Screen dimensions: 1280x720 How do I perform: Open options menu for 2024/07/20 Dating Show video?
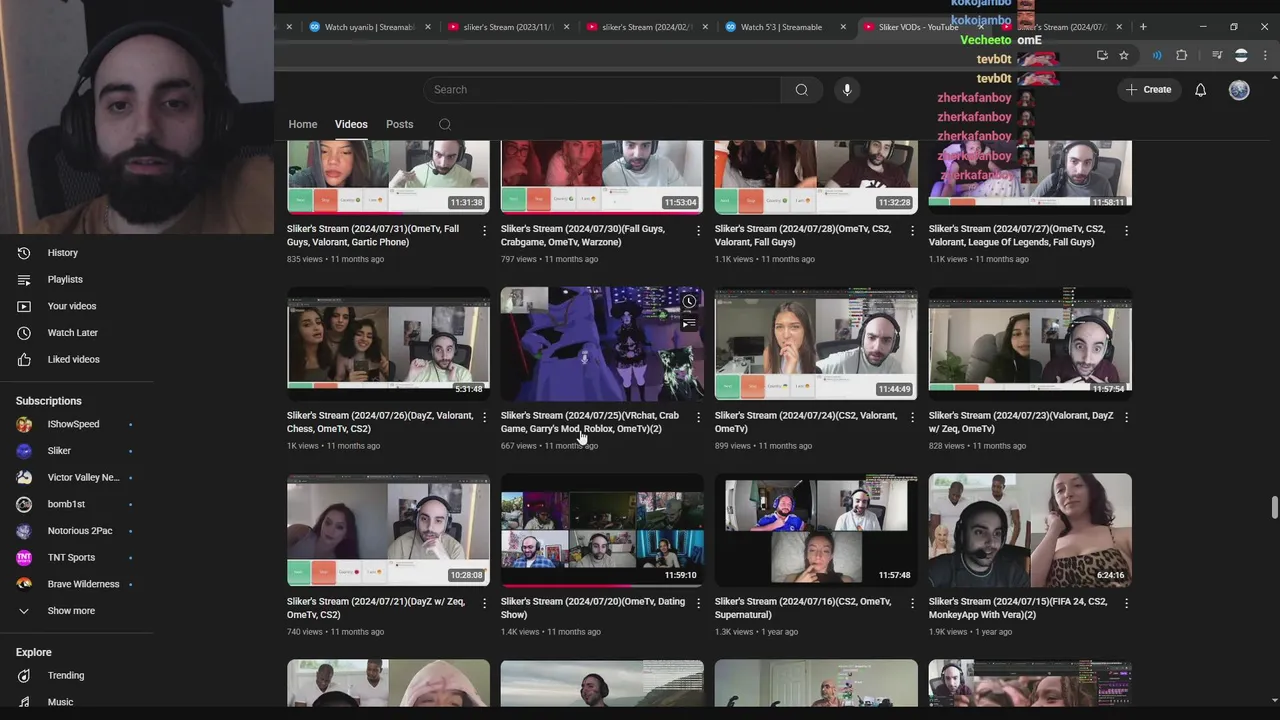pyautogui.click(x=698, y=603)
